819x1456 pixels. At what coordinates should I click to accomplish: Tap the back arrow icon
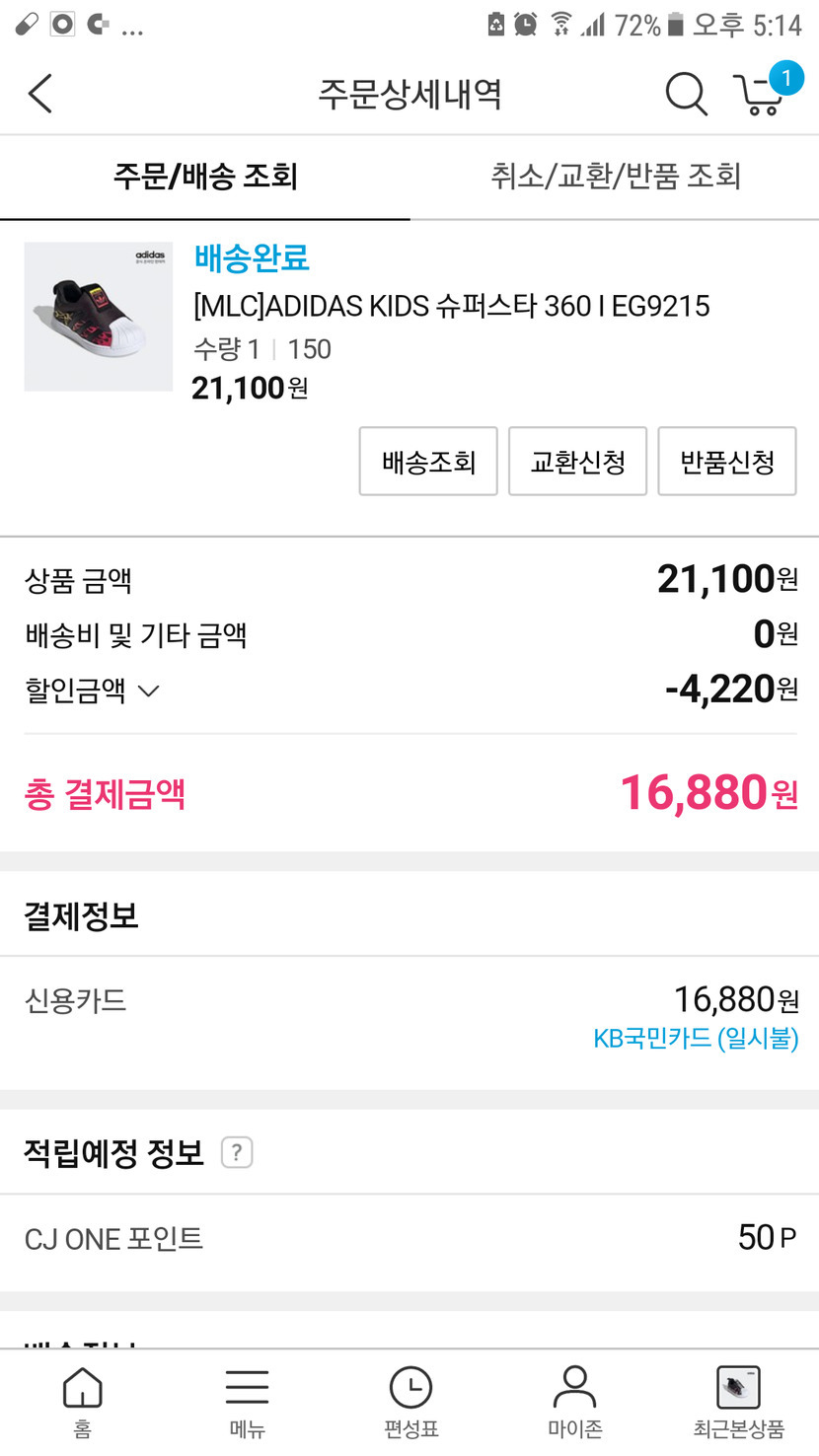point(40,94)
